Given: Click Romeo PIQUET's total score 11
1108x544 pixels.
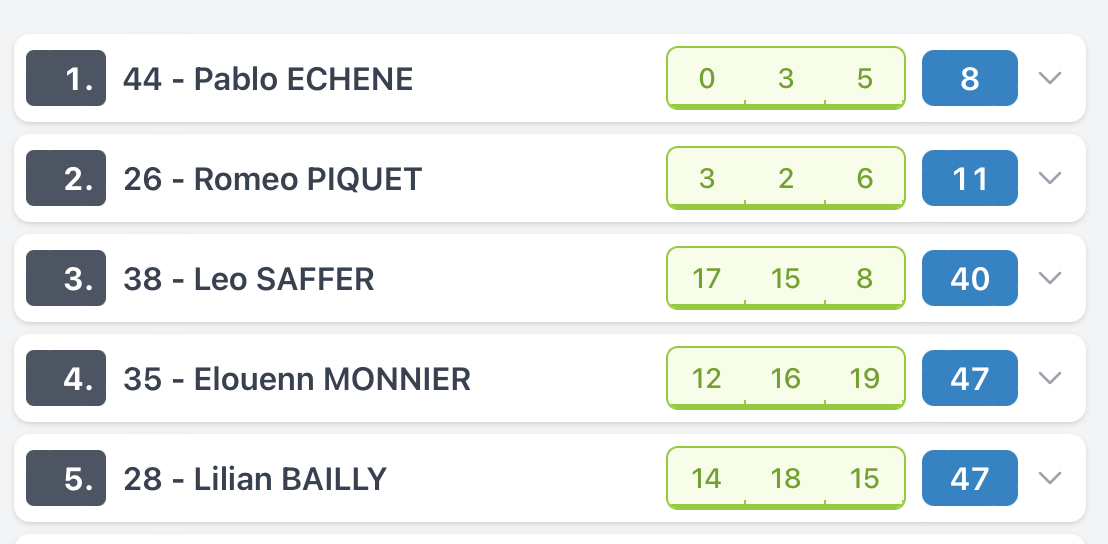Looking at the screenshot, I should click(x=970, y=178).
